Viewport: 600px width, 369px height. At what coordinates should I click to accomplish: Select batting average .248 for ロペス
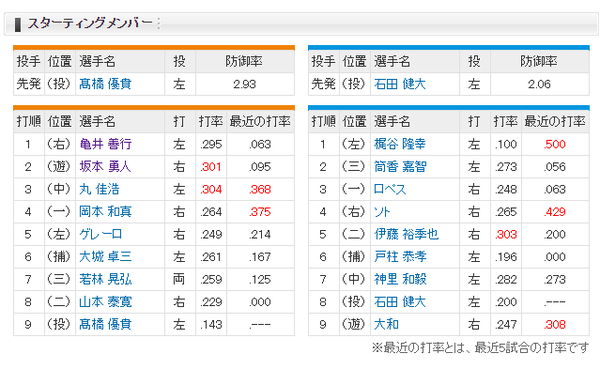506,189
